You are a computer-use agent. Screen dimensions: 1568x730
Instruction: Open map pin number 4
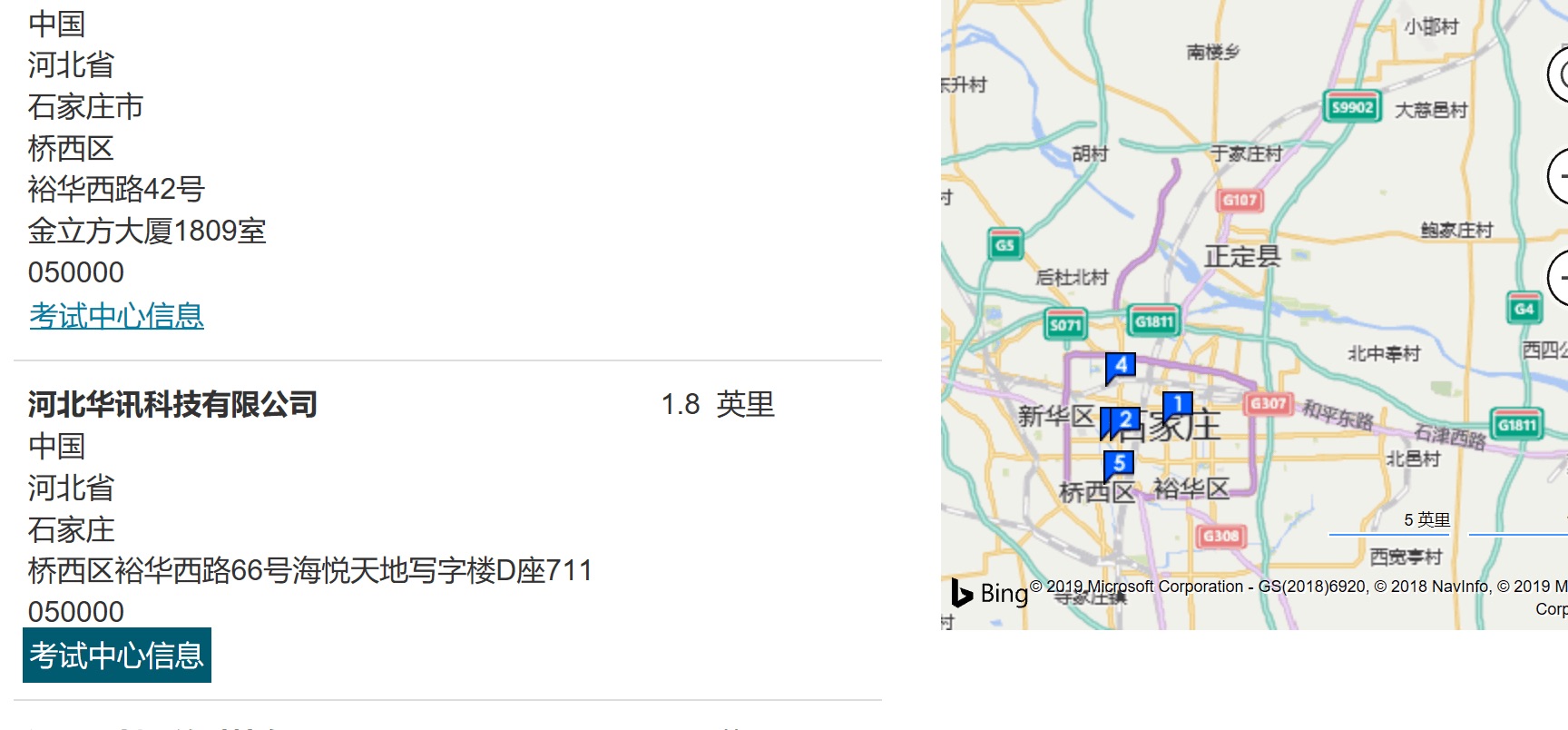click(x=1121, y=368)
